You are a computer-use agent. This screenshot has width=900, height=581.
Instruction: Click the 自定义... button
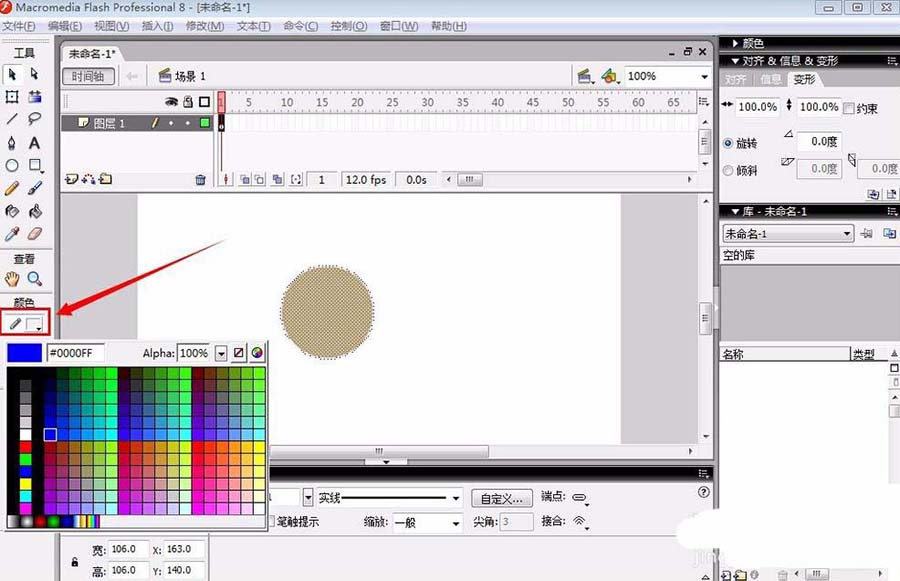click(502, 498)
